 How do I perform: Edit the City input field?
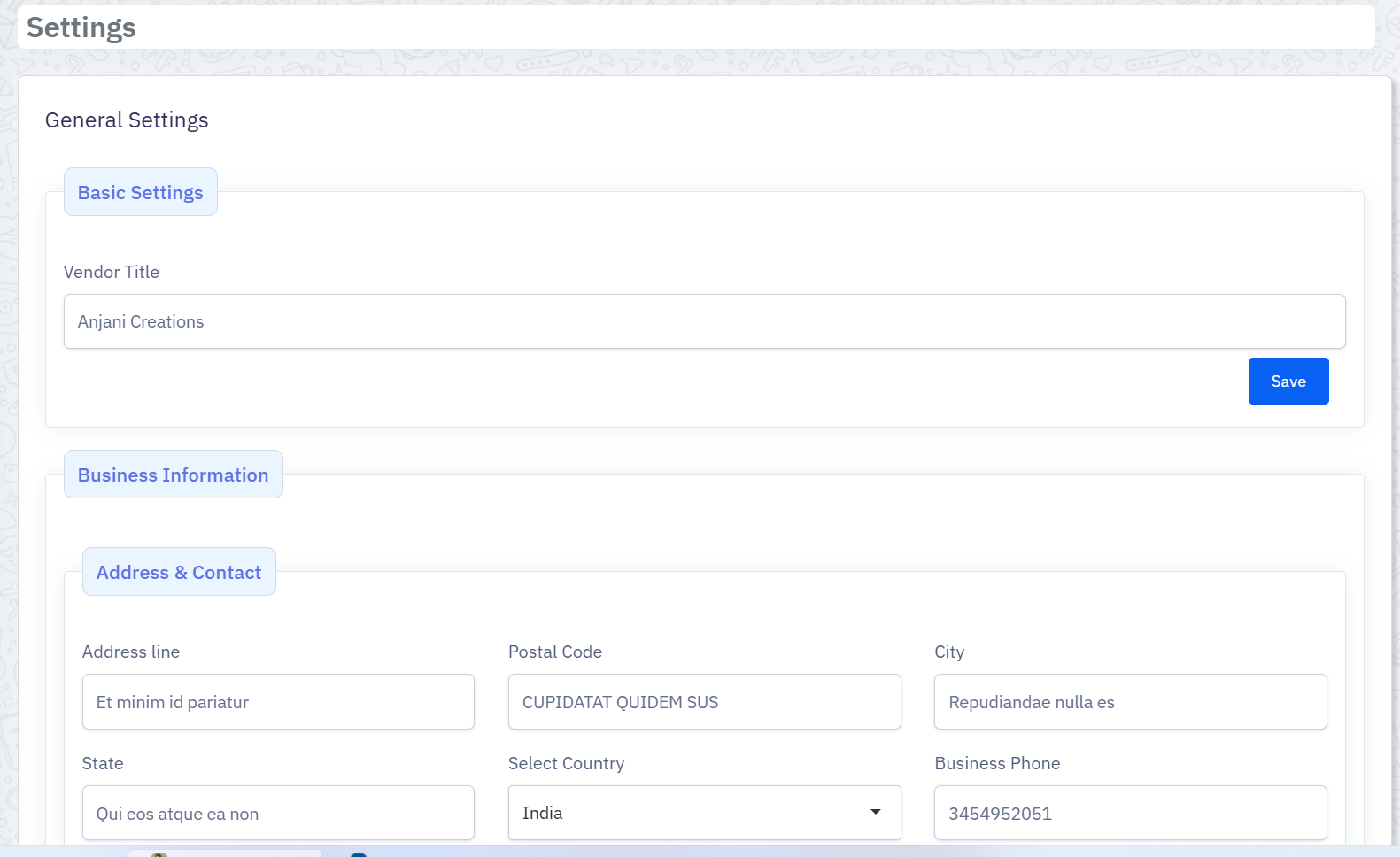pyautogui.click(x=1130, y=702)
